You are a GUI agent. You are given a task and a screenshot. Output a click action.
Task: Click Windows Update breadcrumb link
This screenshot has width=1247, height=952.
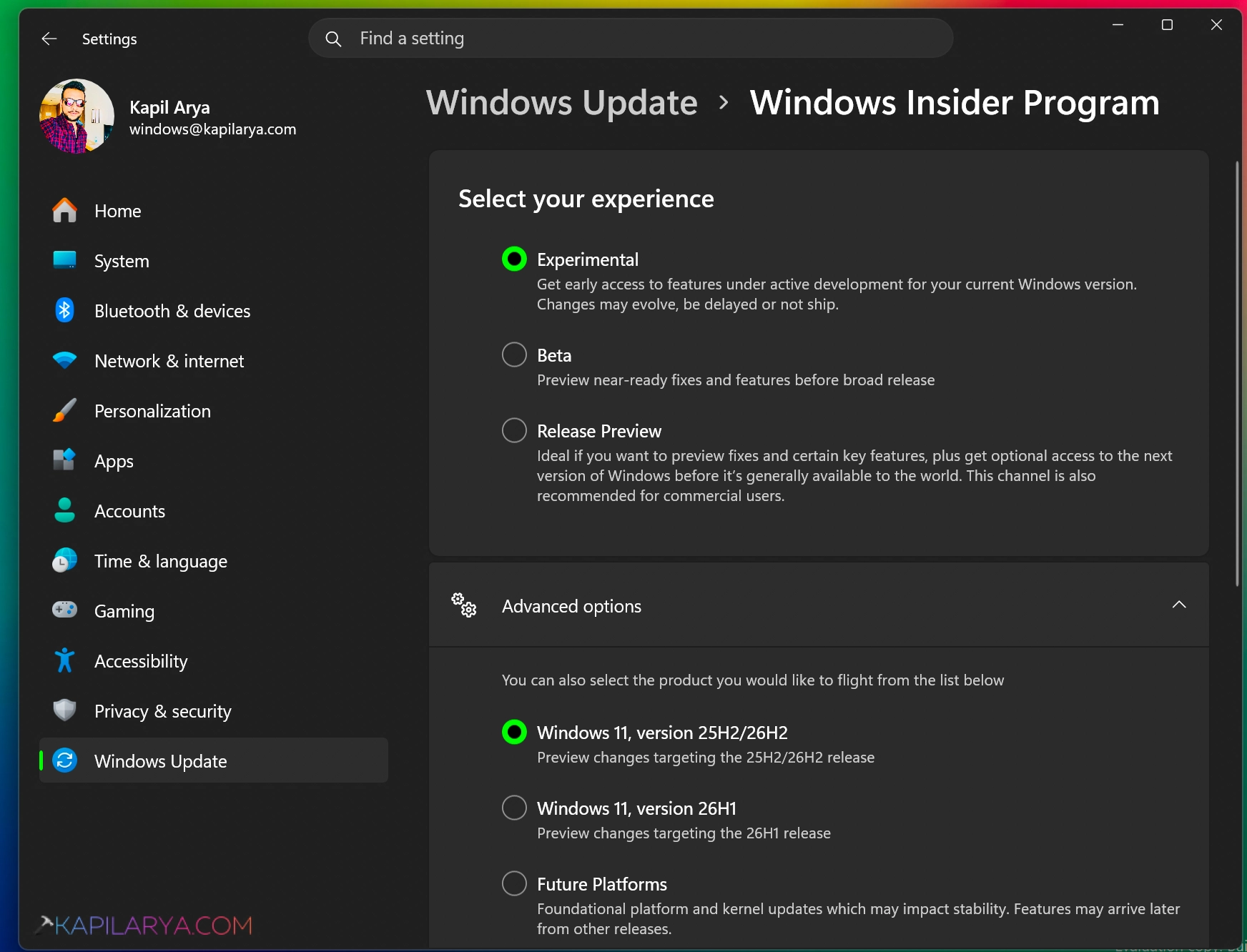pyautogui.click(x=562, y=102)
